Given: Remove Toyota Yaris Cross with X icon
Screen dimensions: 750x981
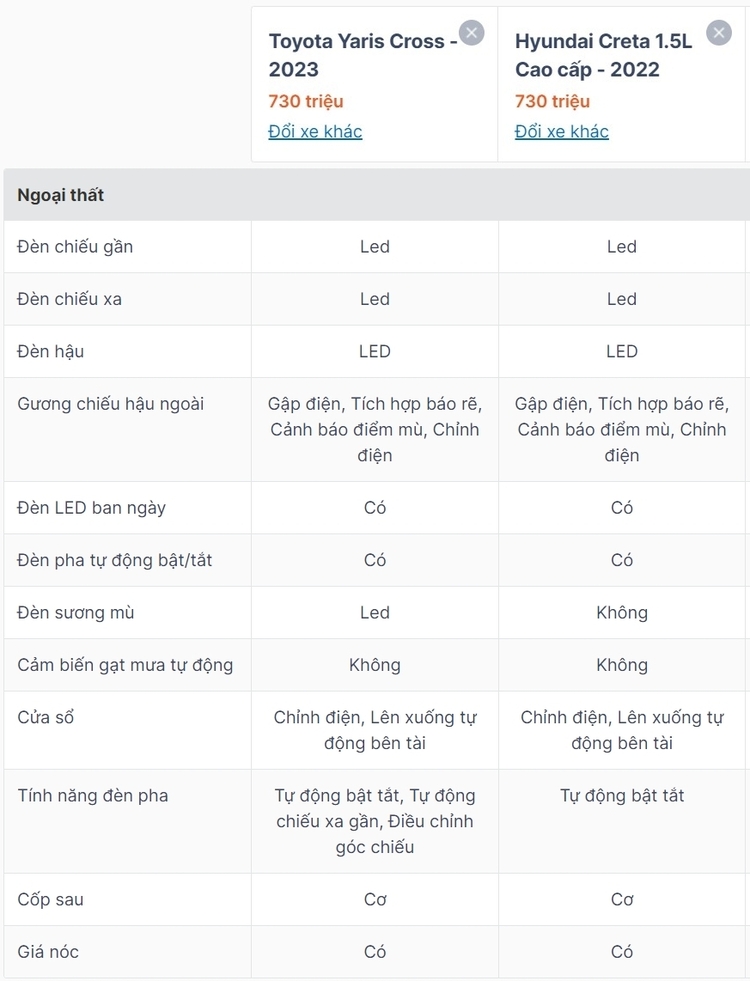Looking at the screenshot, I should click(x=472, y=33).
